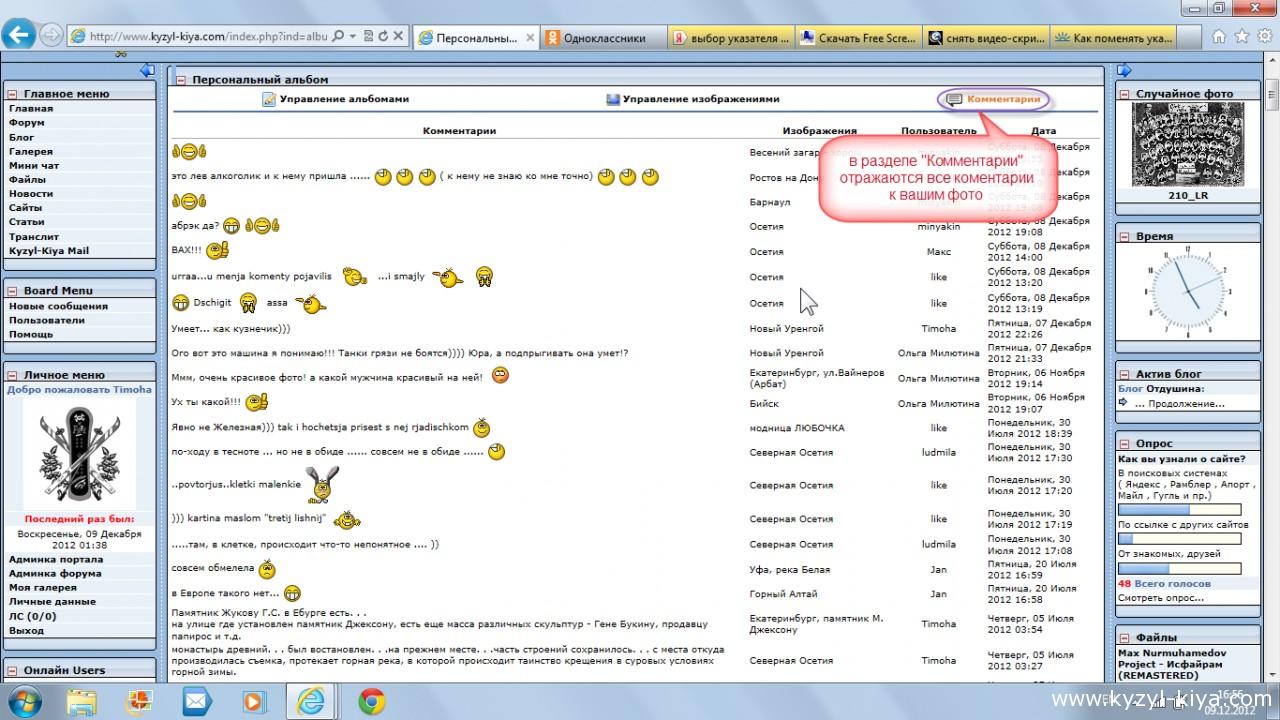
Task: Click the browser Forward arrow
Action: [x=51, y=36]
